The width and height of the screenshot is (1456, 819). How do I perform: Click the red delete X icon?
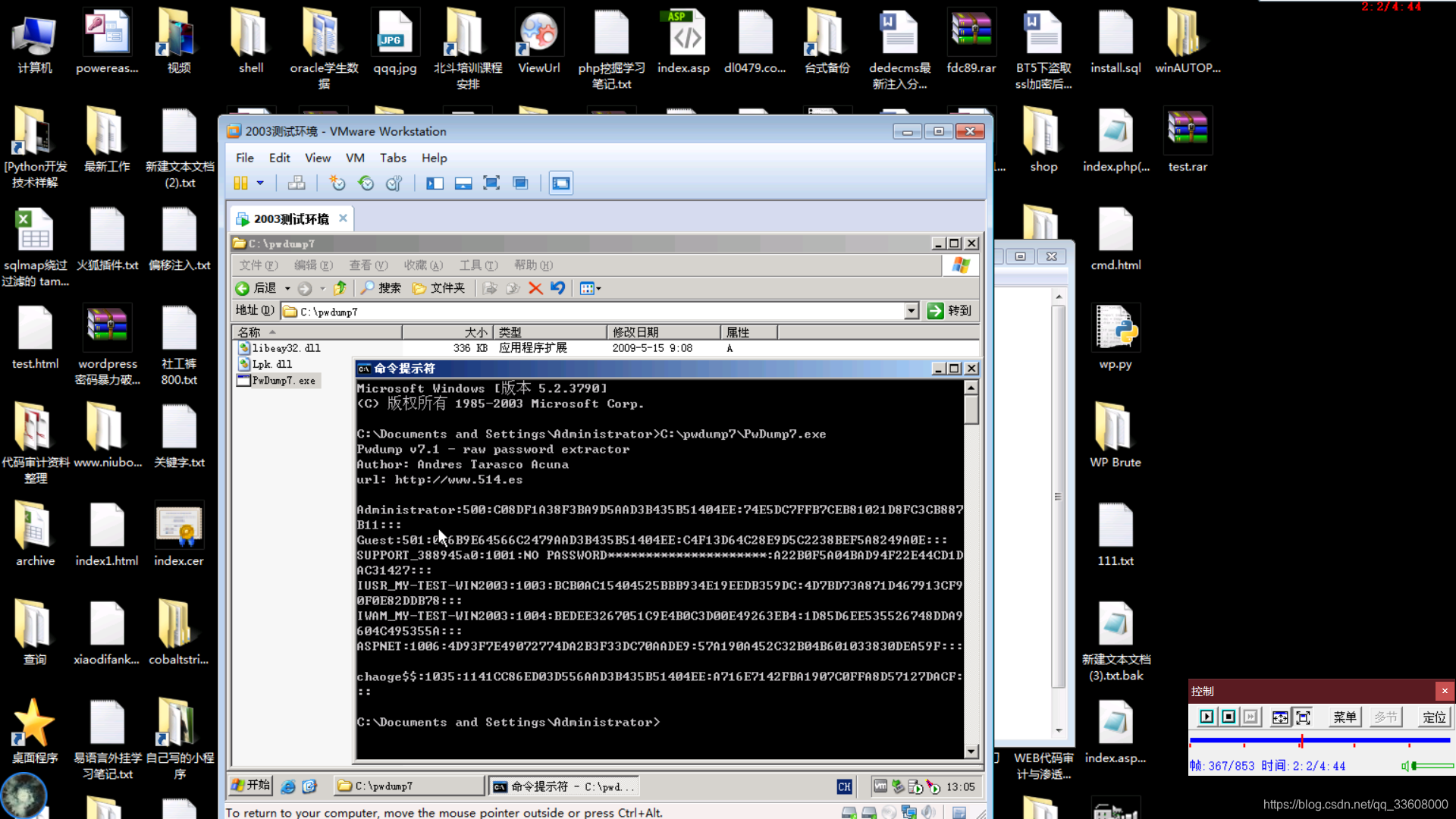click(535, 288)
